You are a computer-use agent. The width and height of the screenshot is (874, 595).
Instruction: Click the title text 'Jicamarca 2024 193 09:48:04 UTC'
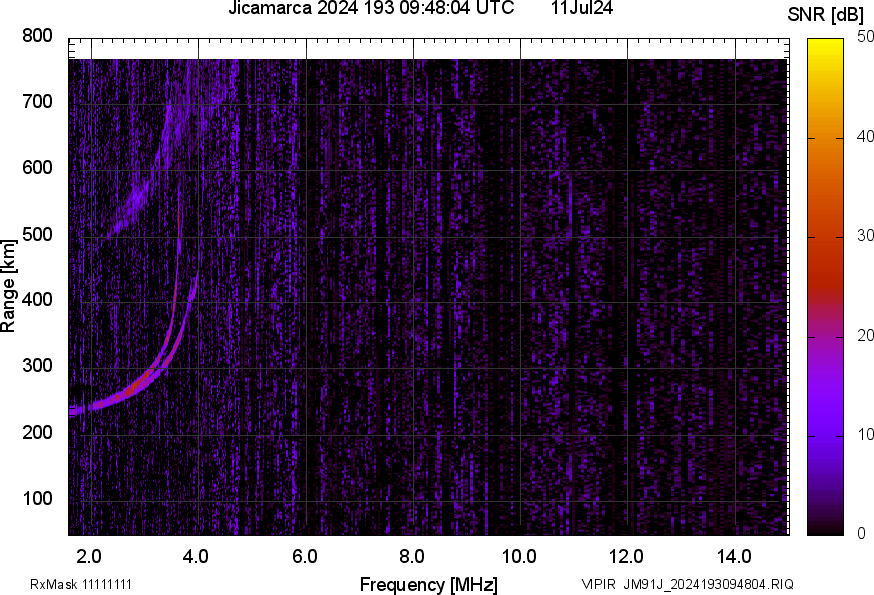tap(371, 8)
